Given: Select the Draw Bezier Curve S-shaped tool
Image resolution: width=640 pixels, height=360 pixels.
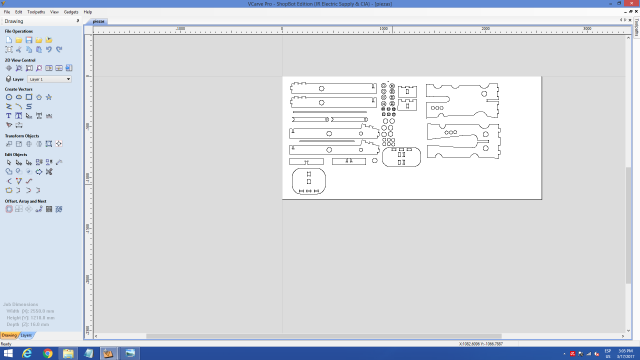Looking at the screenshot, I should coord(29,107).
